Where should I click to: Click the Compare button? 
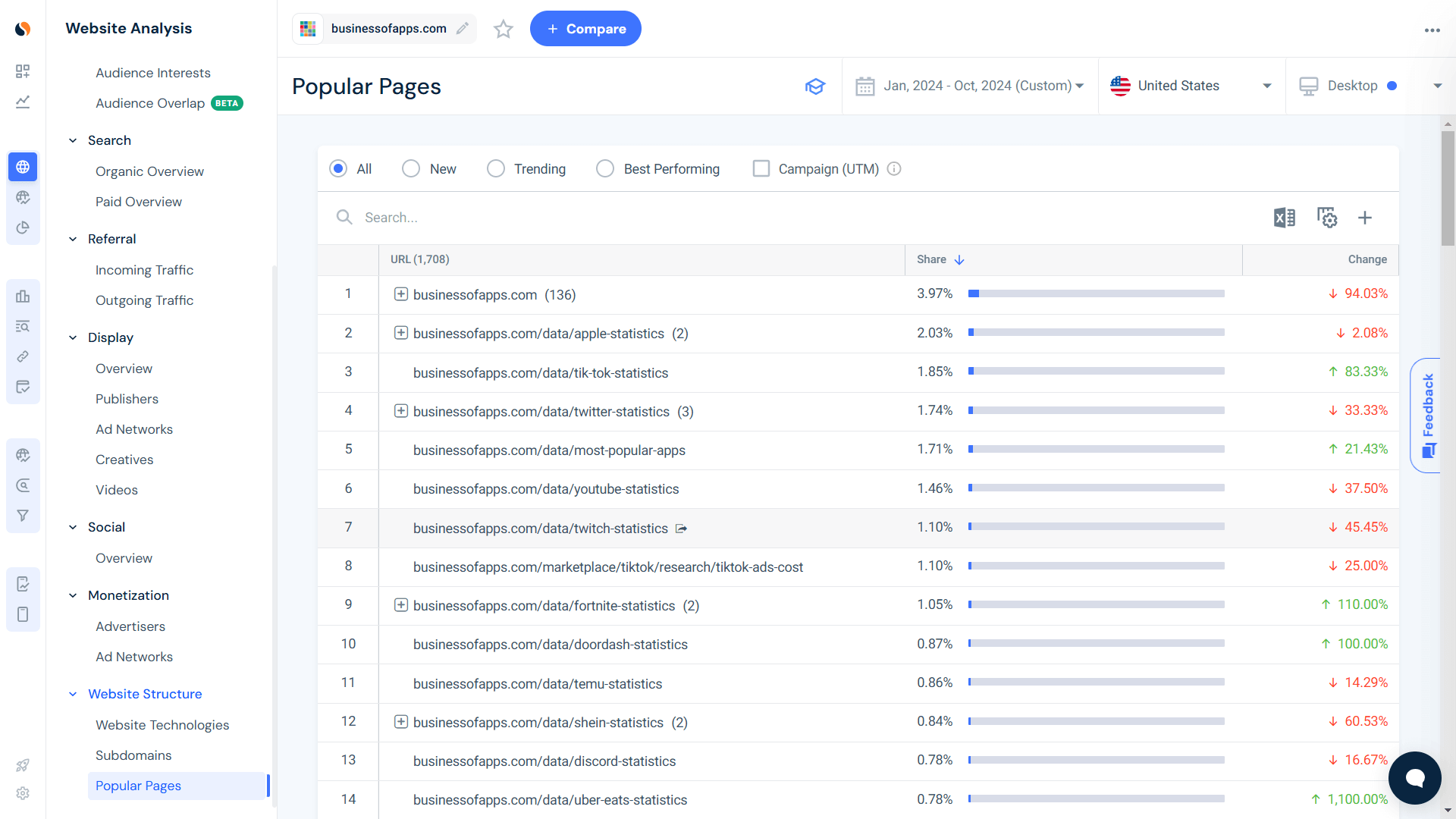tap(585, 28)
